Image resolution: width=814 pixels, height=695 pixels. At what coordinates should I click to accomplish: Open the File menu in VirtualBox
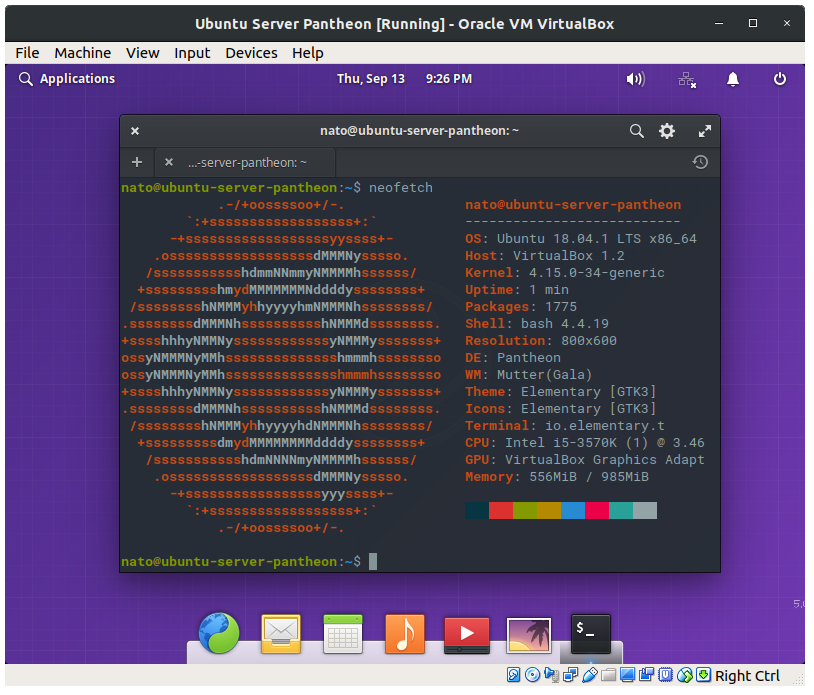click(27, 53)
